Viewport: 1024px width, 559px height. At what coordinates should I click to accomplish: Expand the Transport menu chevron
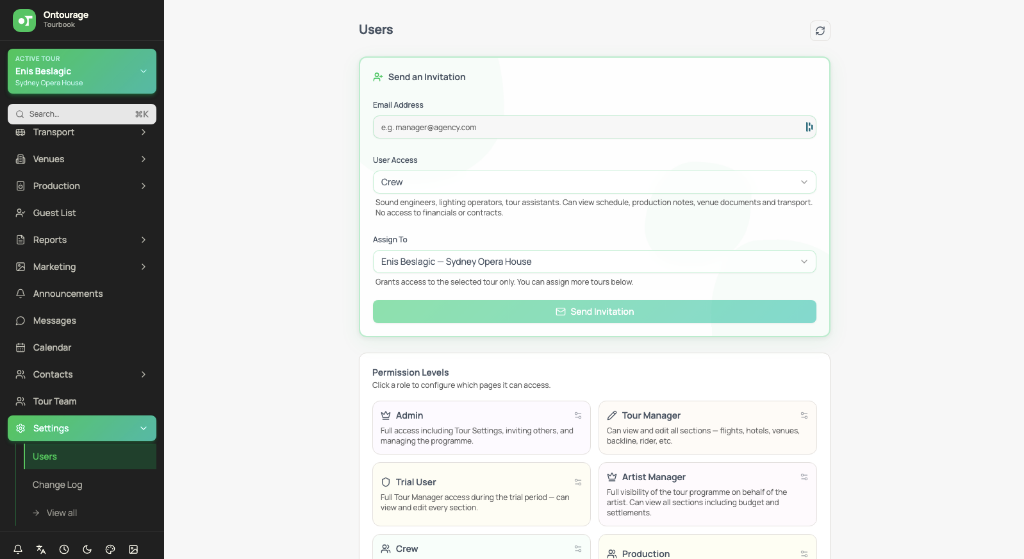(x=143, y=132)
